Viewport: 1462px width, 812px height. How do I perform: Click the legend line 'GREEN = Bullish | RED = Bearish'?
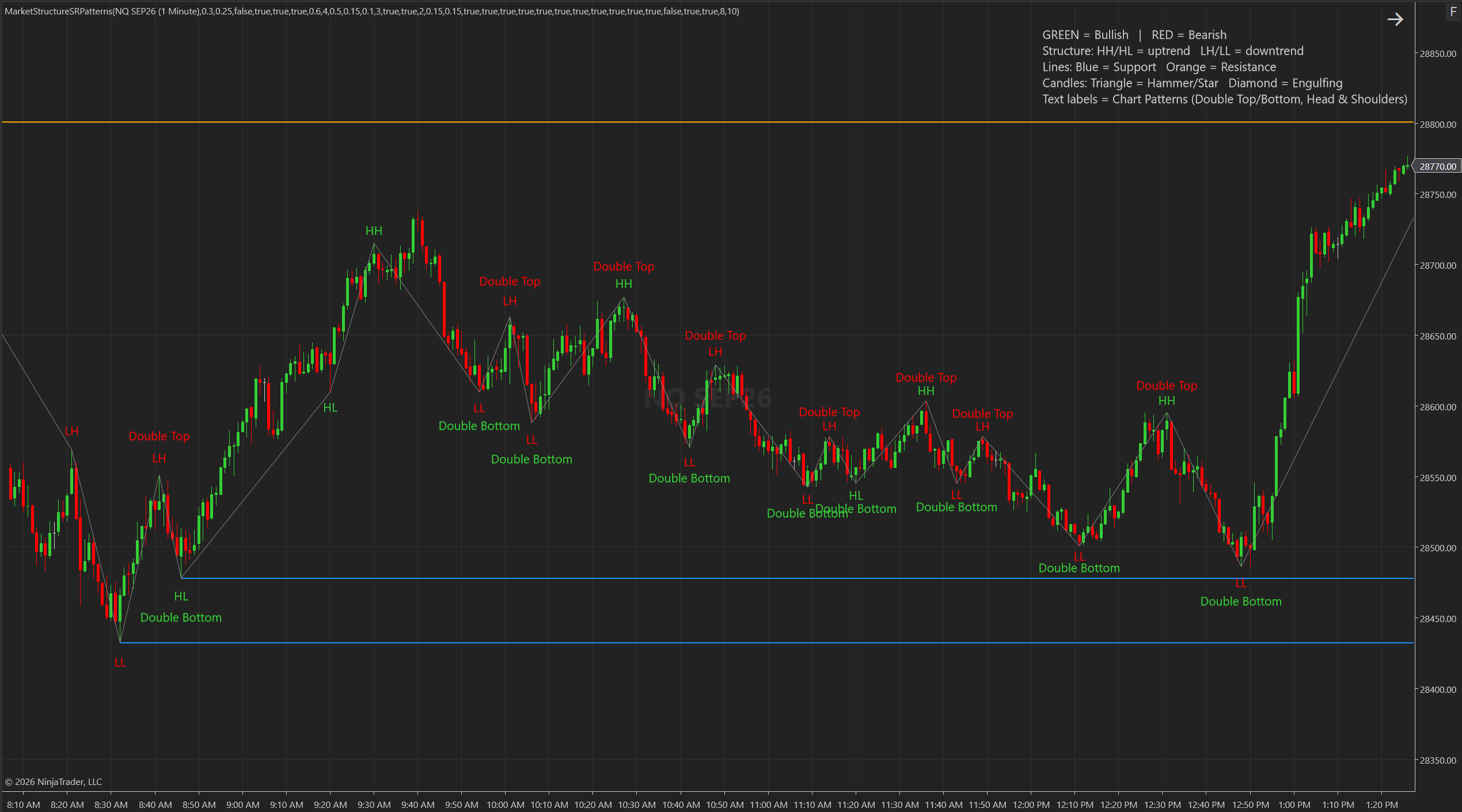coord(1134,35)
